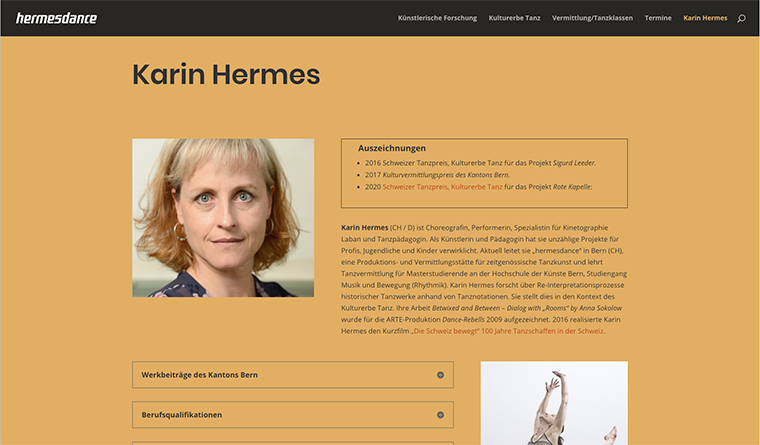Open the Kulturerbe Tanz menu item
This screenshot has width=760, height=445.
(x=514, y=18)
